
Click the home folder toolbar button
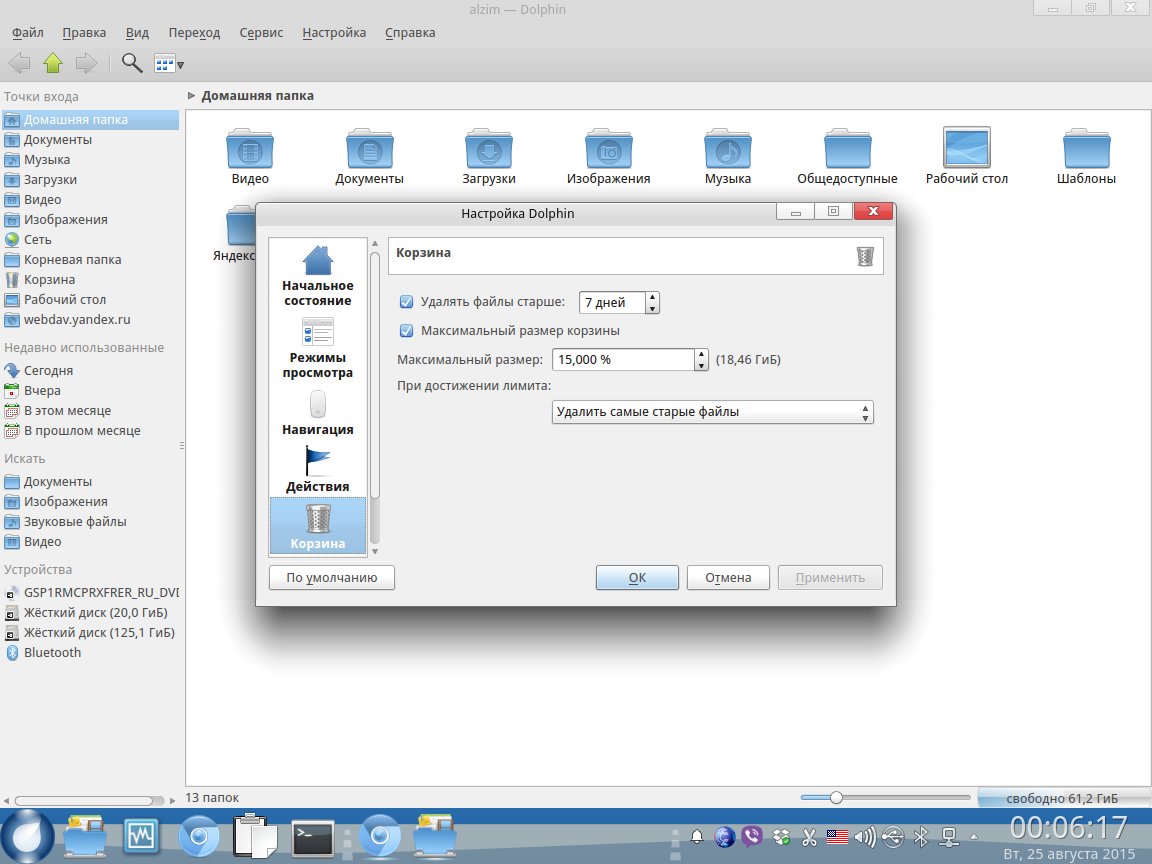tap(53, 63)
